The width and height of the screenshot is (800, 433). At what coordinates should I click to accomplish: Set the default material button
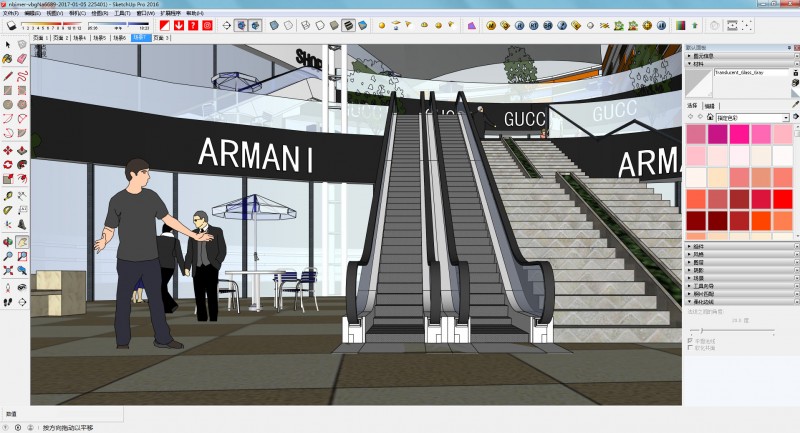tap(795, 93)
